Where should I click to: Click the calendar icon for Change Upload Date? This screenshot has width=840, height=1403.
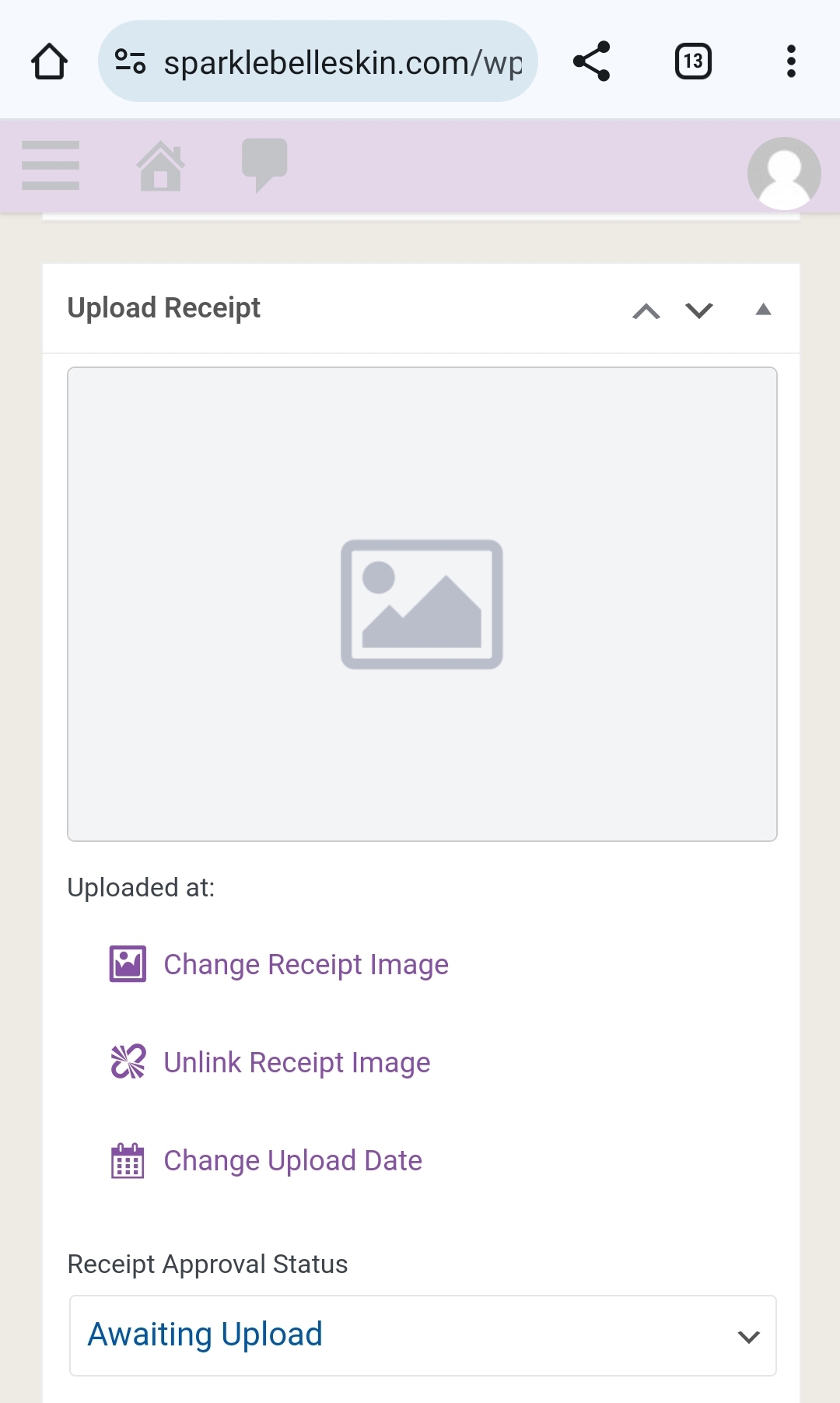[128, 1160]
